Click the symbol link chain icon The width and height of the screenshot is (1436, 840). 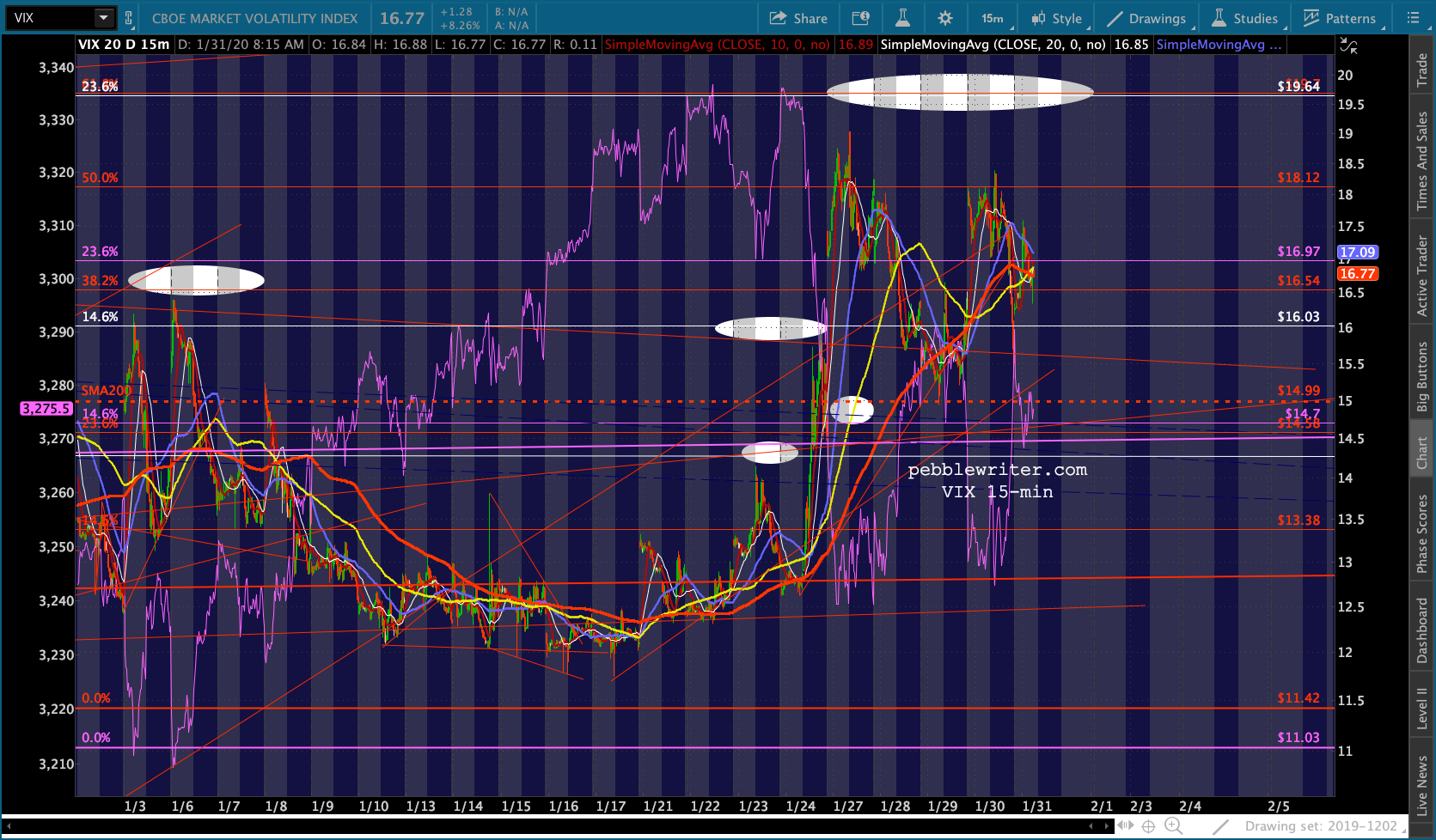pyautogui.click(x=129, y=18)
